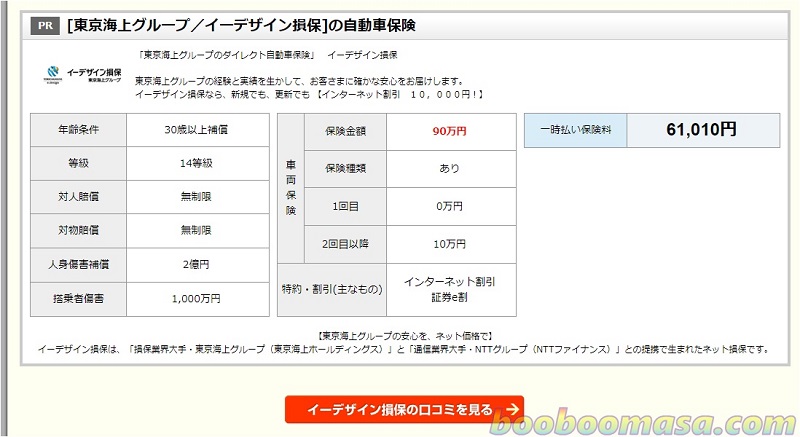Click the インターネット割引 text in discounts cell
Viewport: 800px width, 437px height.
[x=449, y=282]
